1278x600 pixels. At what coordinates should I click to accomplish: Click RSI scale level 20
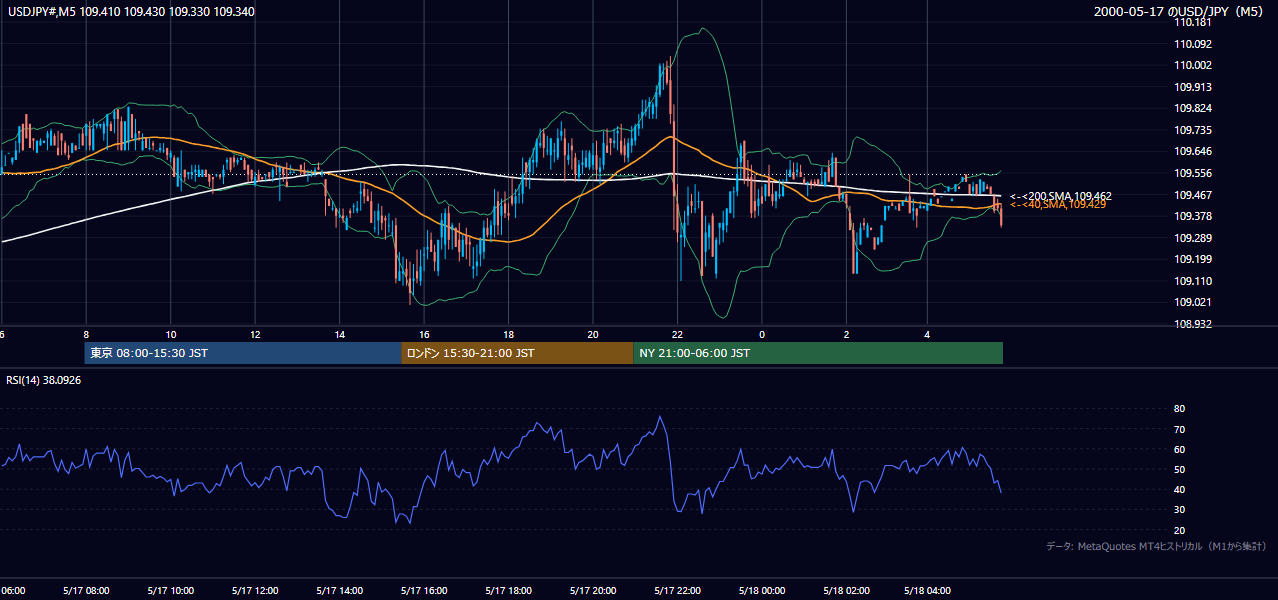[1179, 530]
